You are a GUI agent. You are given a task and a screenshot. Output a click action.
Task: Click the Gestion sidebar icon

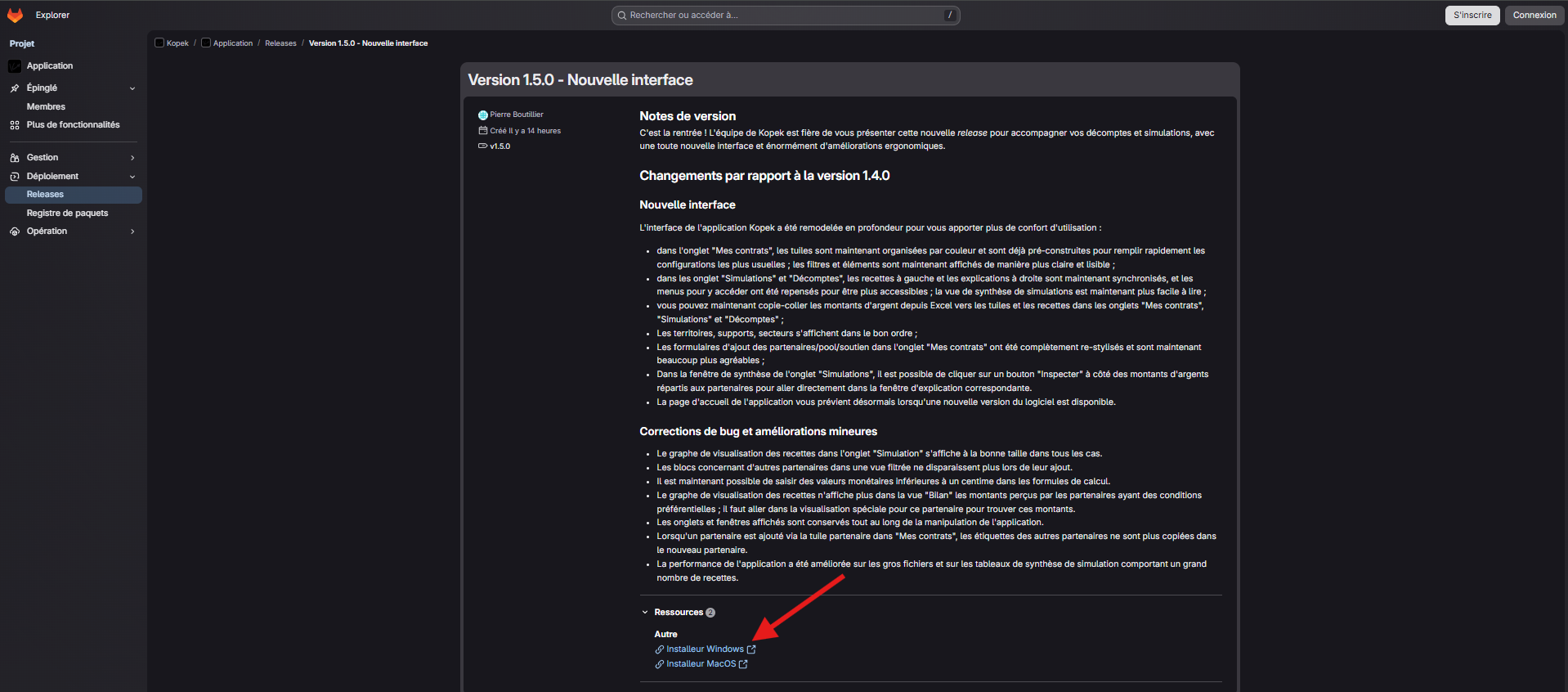[15, 158]
